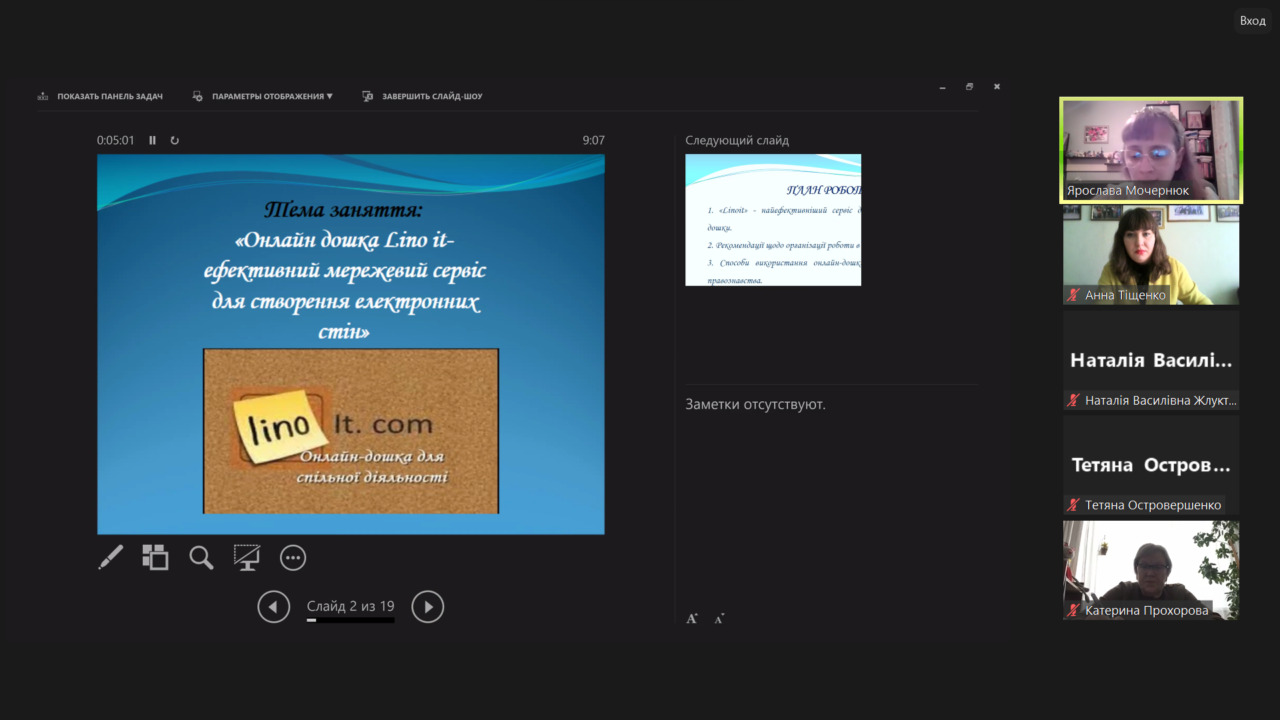
Task: Click the End Slide Show icon
Action: coord(367,97)
